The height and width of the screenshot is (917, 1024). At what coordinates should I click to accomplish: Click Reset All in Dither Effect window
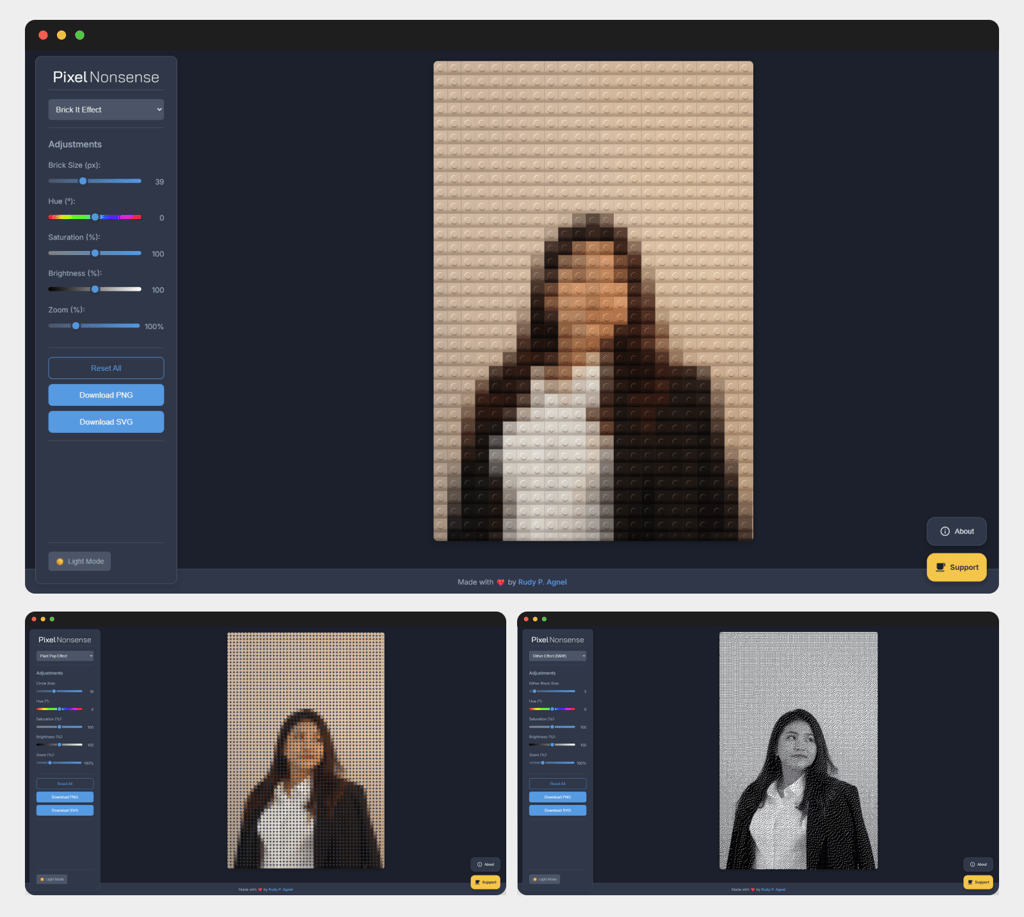558,784
